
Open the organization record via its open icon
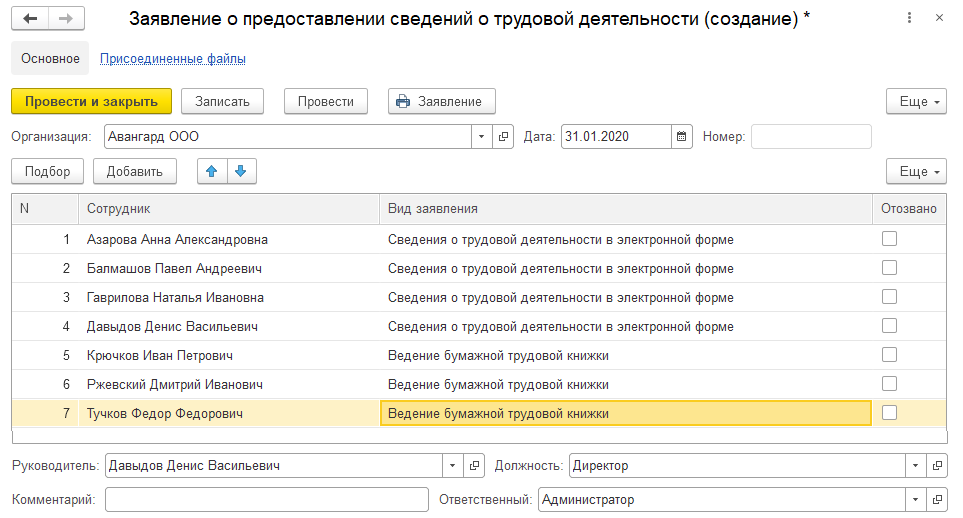click(504, 136)
